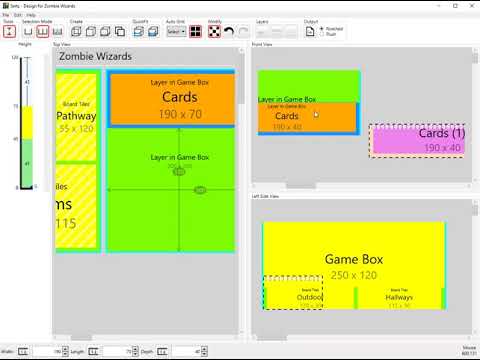Open the Help menu
This screenshot has height=360, width=480.
point(31,15)
